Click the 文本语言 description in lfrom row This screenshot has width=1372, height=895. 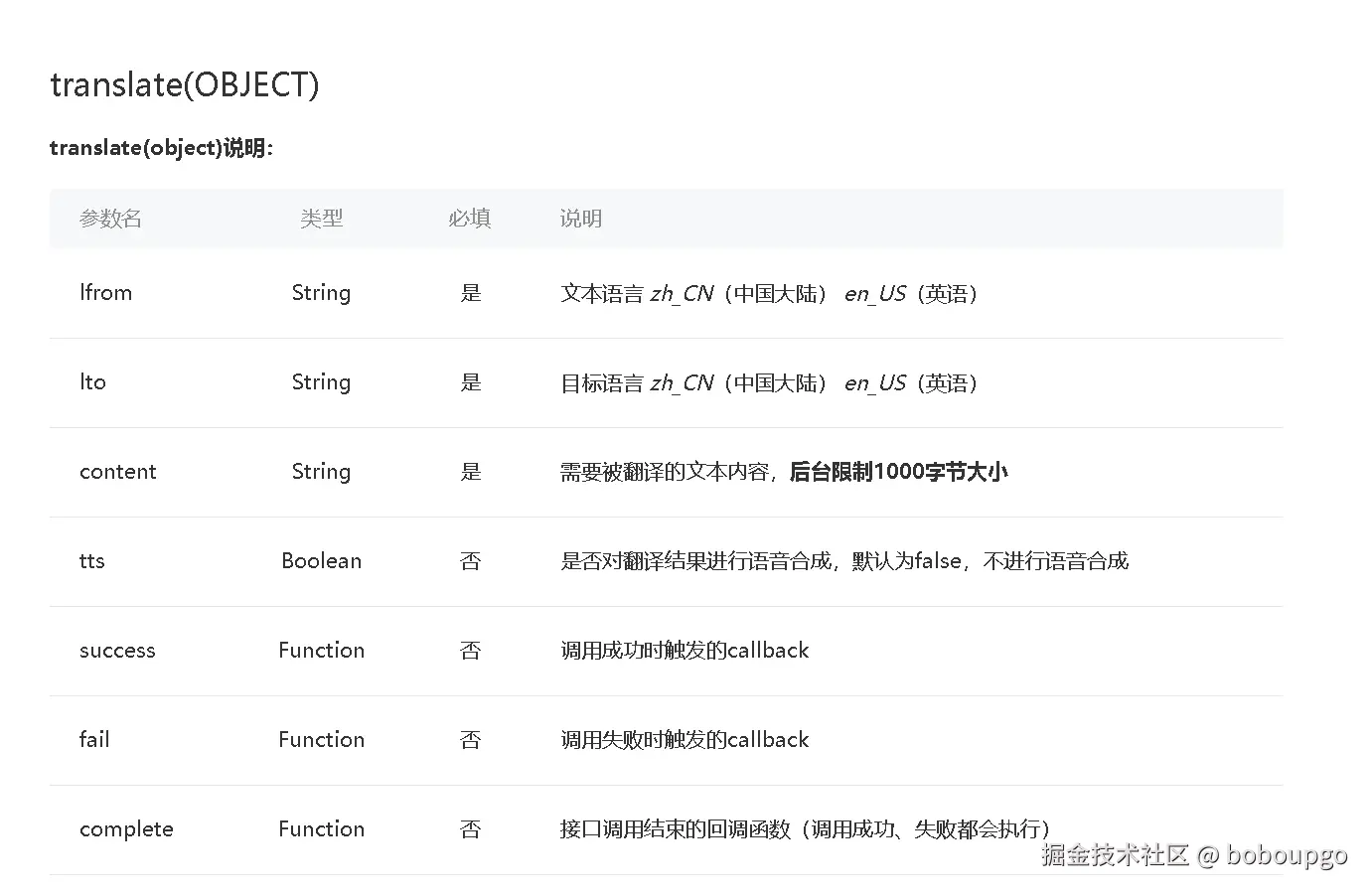point(772,294)
